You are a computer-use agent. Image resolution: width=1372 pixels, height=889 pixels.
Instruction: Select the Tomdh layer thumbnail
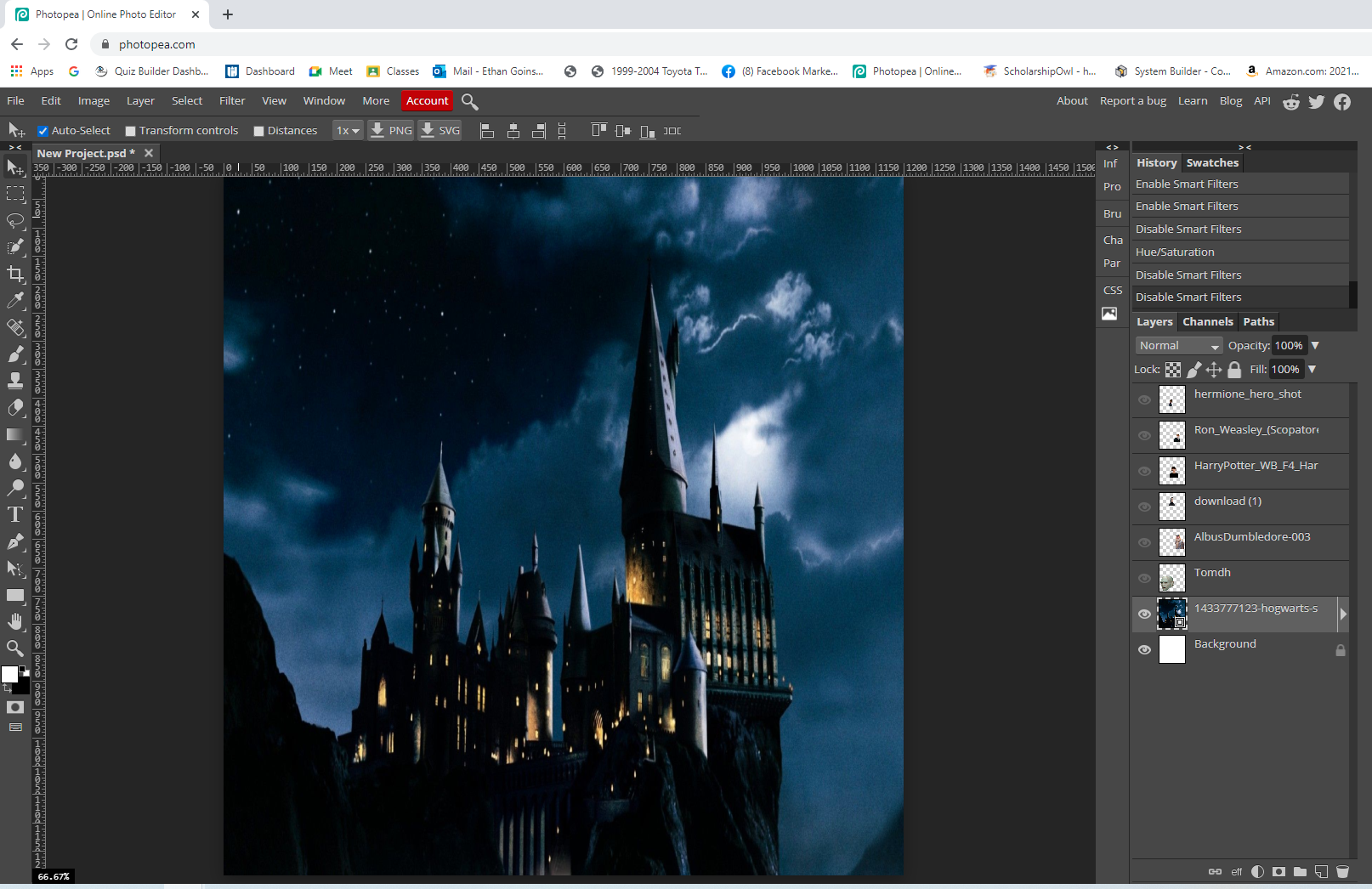(1171, 578)
